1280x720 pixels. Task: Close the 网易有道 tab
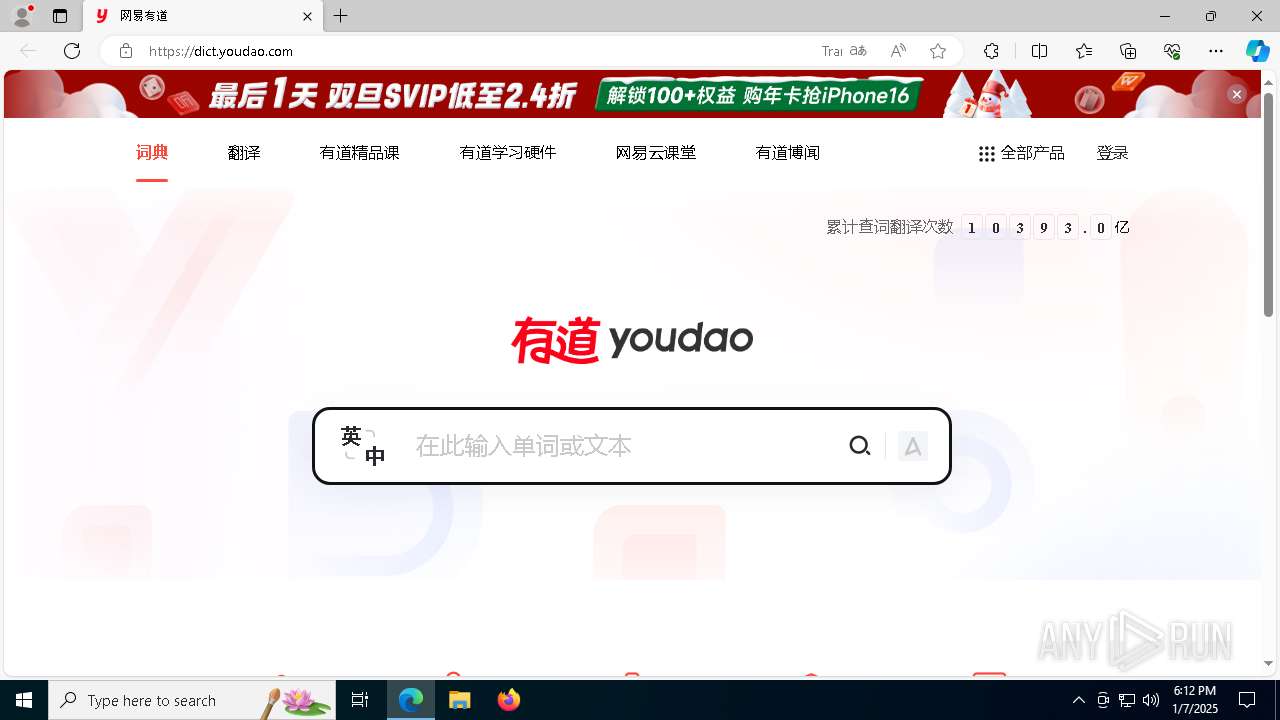tap(308, 16)
